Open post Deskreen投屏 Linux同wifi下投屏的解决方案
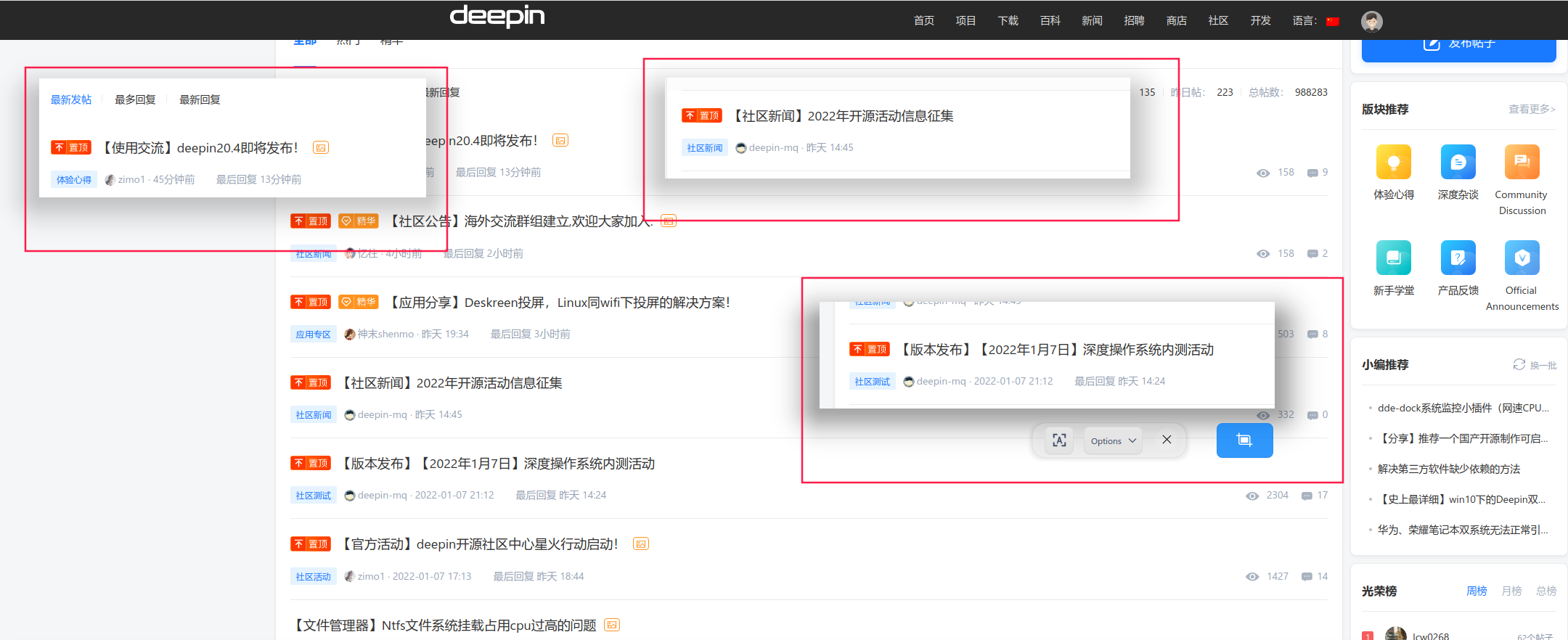The height and width of the screenshot is (640, 1568). click(x=560, y=303)
